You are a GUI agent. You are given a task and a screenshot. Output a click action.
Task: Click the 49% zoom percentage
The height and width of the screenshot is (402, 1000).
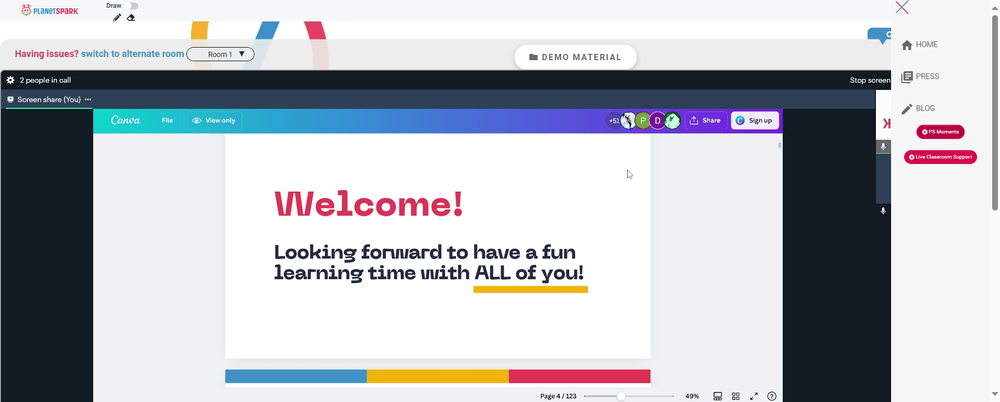(x=692, y=396)
